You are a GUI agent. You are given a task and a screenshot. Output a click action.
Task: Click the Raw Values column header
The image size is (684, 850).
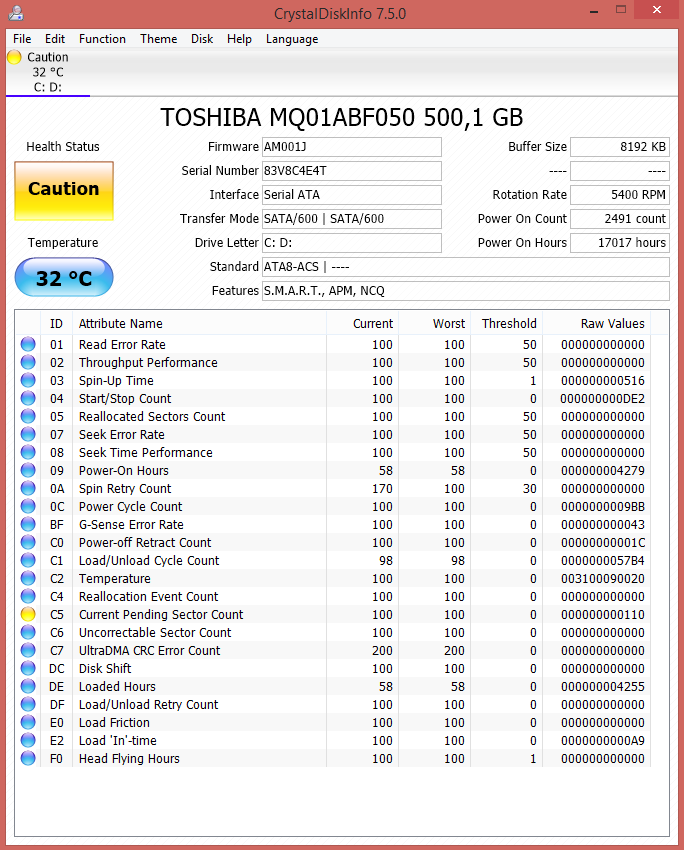point(597,324)
